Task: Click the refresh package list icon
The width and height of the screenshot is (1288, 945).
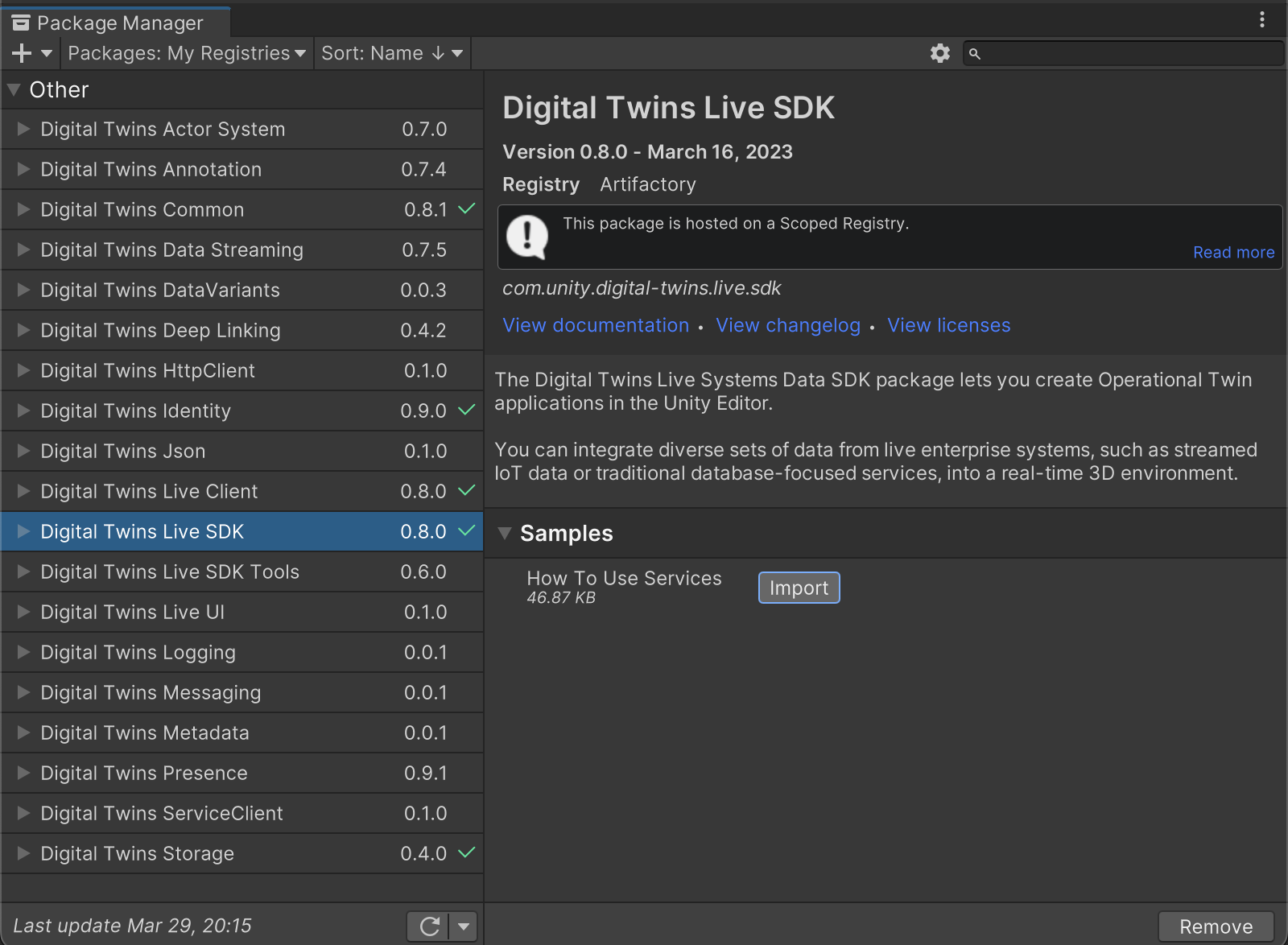Action: (429, 926)
